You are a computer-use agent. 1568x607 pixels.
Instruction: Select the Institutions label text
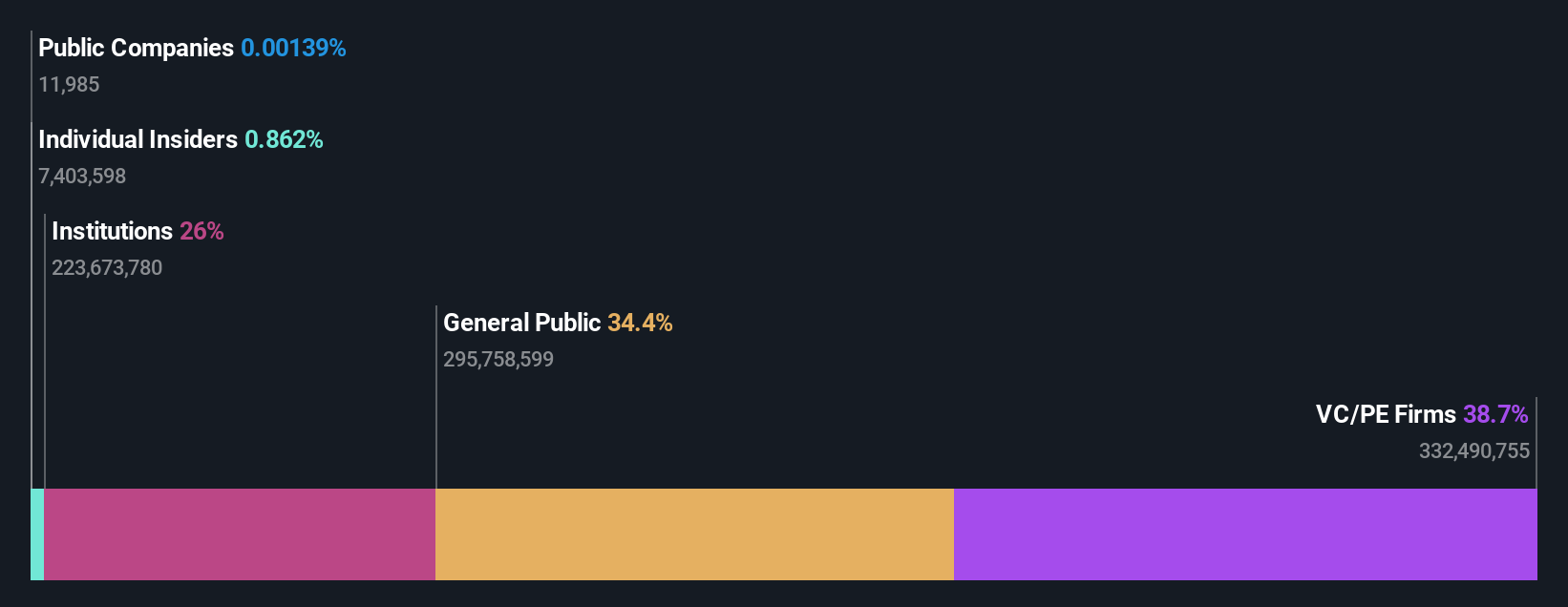(112, 231)
